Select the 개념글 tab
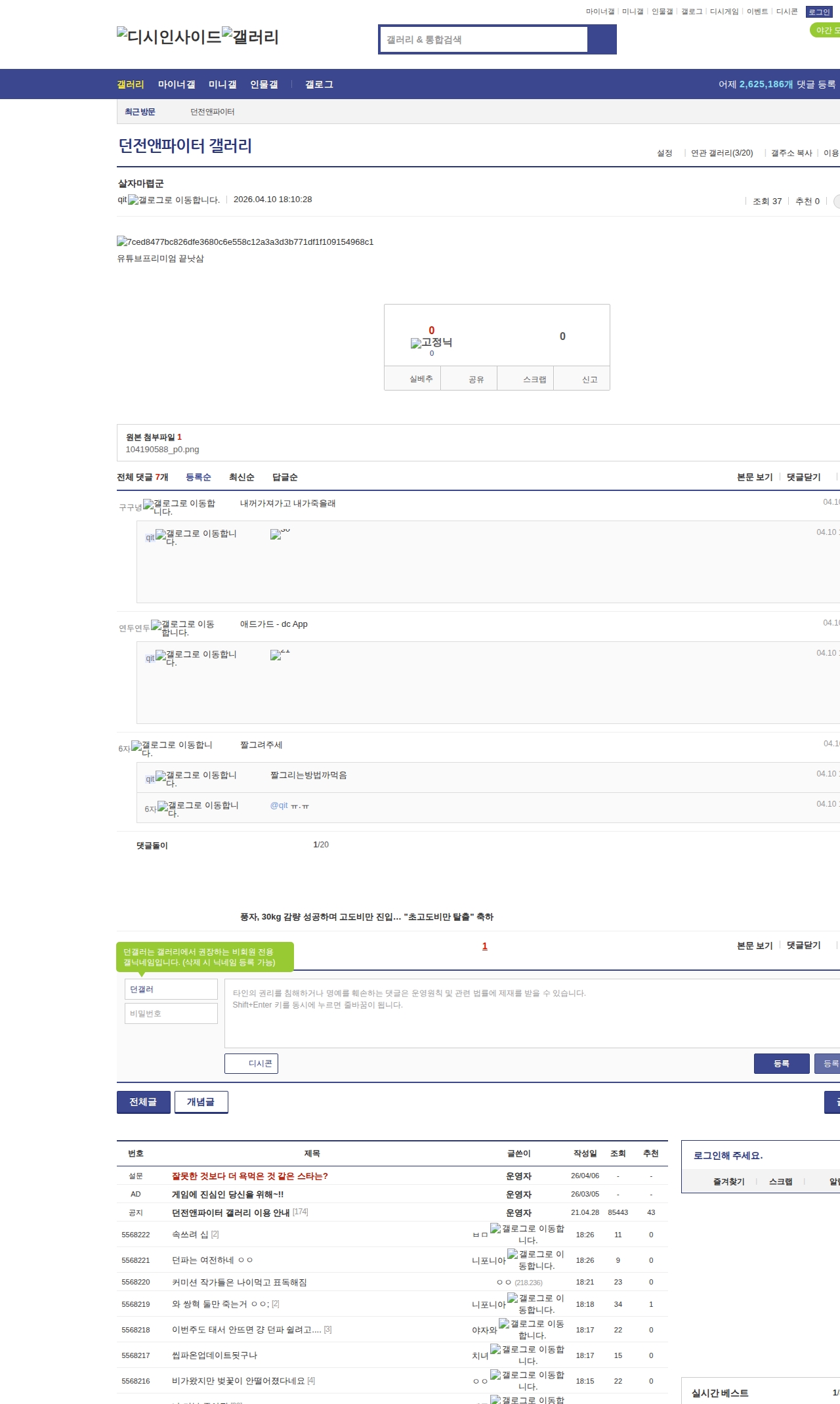The height and width of the screenshot is (1404, 840). (x=201, y=1102)
